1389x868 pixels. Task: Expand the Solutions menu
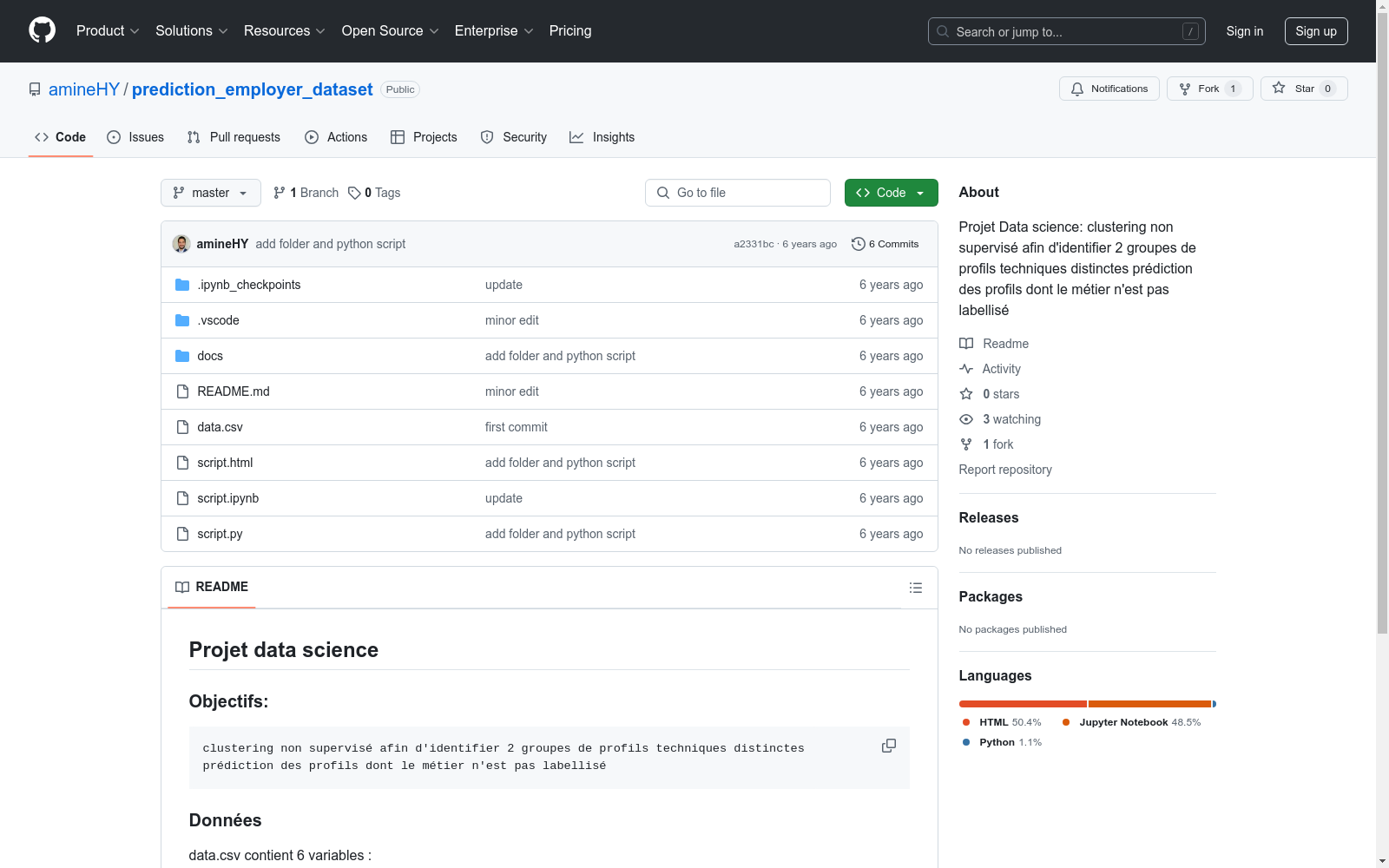pos(192,31)
